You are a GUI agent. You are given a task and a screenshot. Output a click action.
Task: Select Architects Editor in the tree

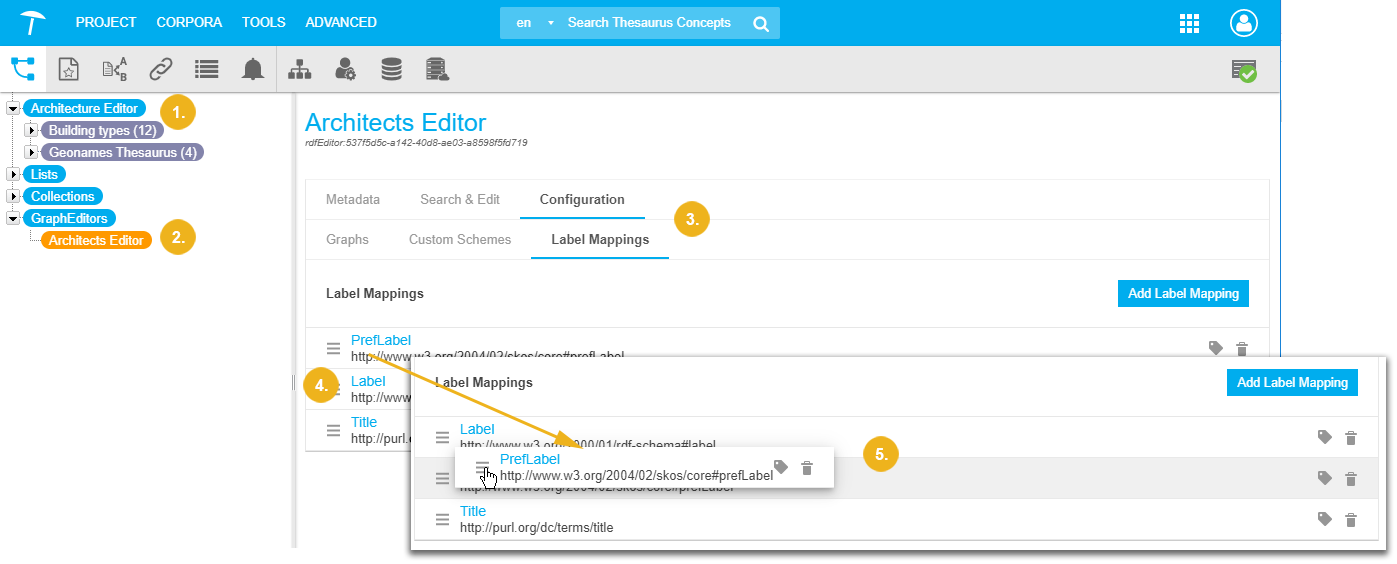pyautogui.click(x=96, y=240)
